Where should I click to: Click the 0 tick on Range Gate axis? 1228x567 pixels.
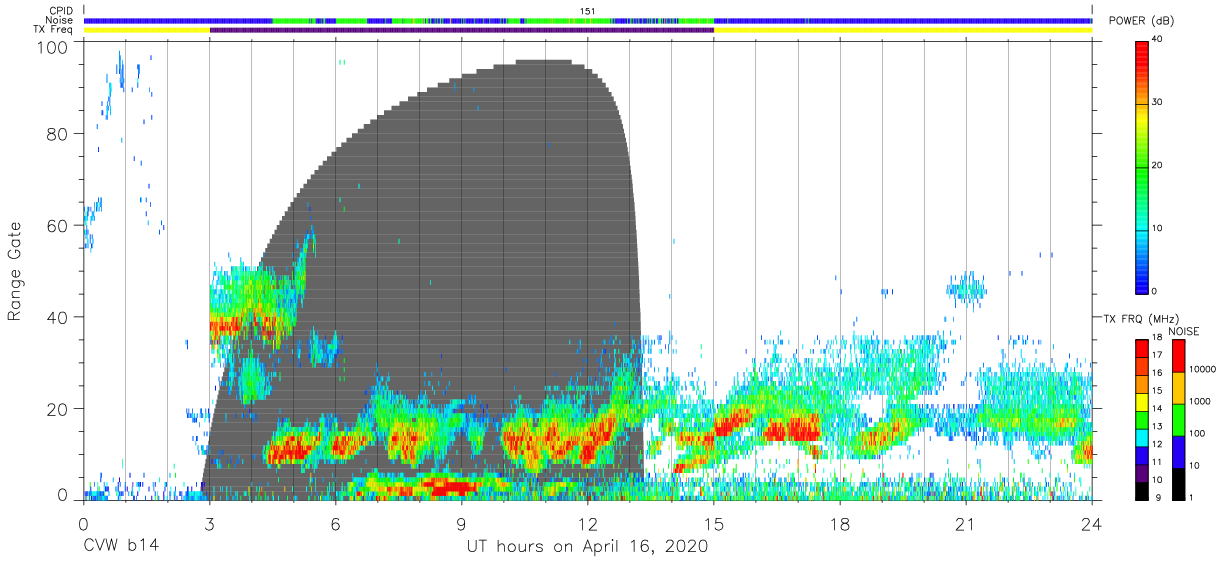tap(62, 496)
